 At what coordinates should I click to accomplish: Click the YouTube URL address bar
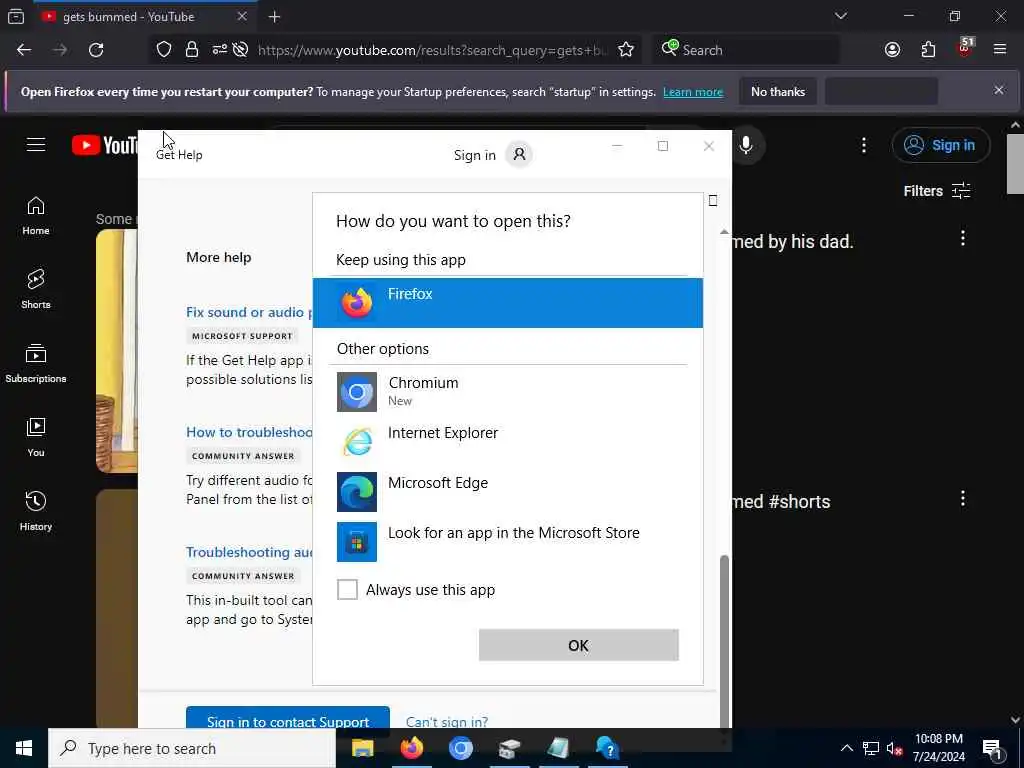pyautogui.click(x=431, y=50)
